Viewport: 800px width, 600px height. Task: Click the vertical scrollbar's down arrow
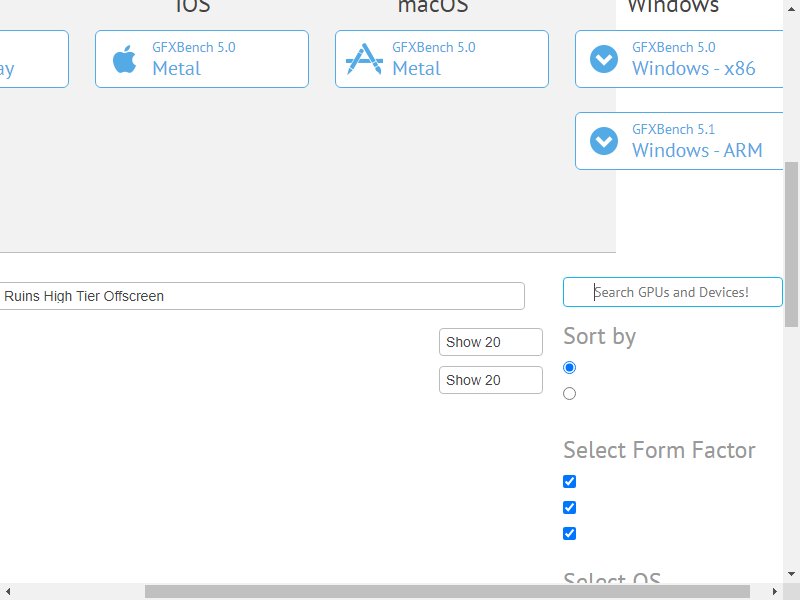(791, 574)
